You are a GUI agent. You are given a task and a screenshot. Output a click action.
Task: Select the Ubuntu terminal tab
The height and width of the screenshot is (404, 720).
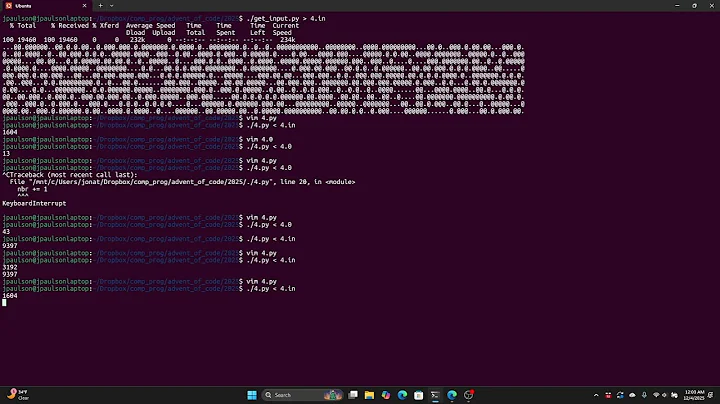coord(46,6)
